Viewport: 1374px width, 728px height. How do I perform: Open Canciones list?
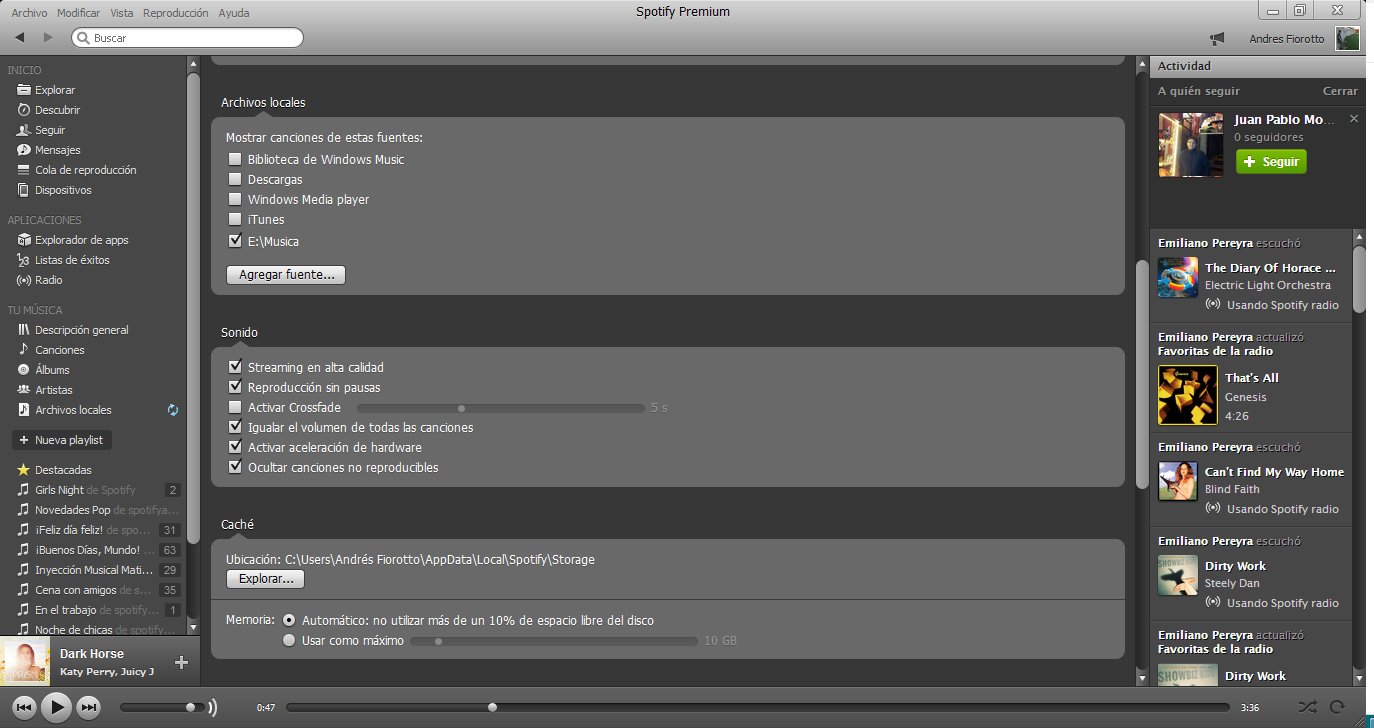coord(60,350)
